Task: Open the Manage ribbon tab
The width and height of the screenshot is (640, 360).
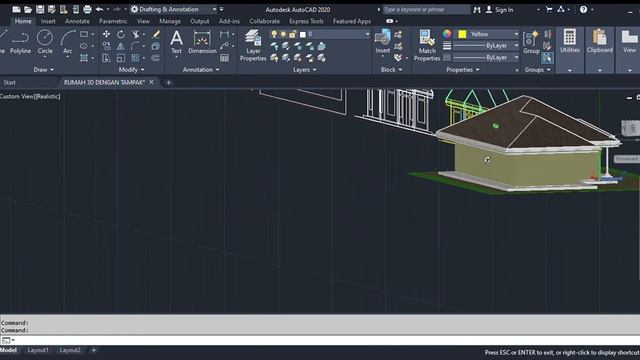Action: (170, 21)
